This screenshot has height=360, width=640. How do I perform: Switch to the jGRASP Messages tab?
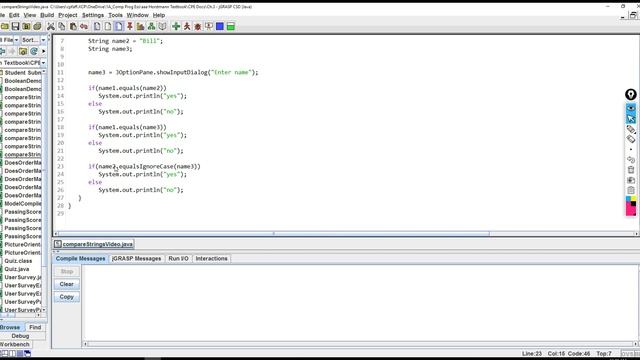(136, 258)
